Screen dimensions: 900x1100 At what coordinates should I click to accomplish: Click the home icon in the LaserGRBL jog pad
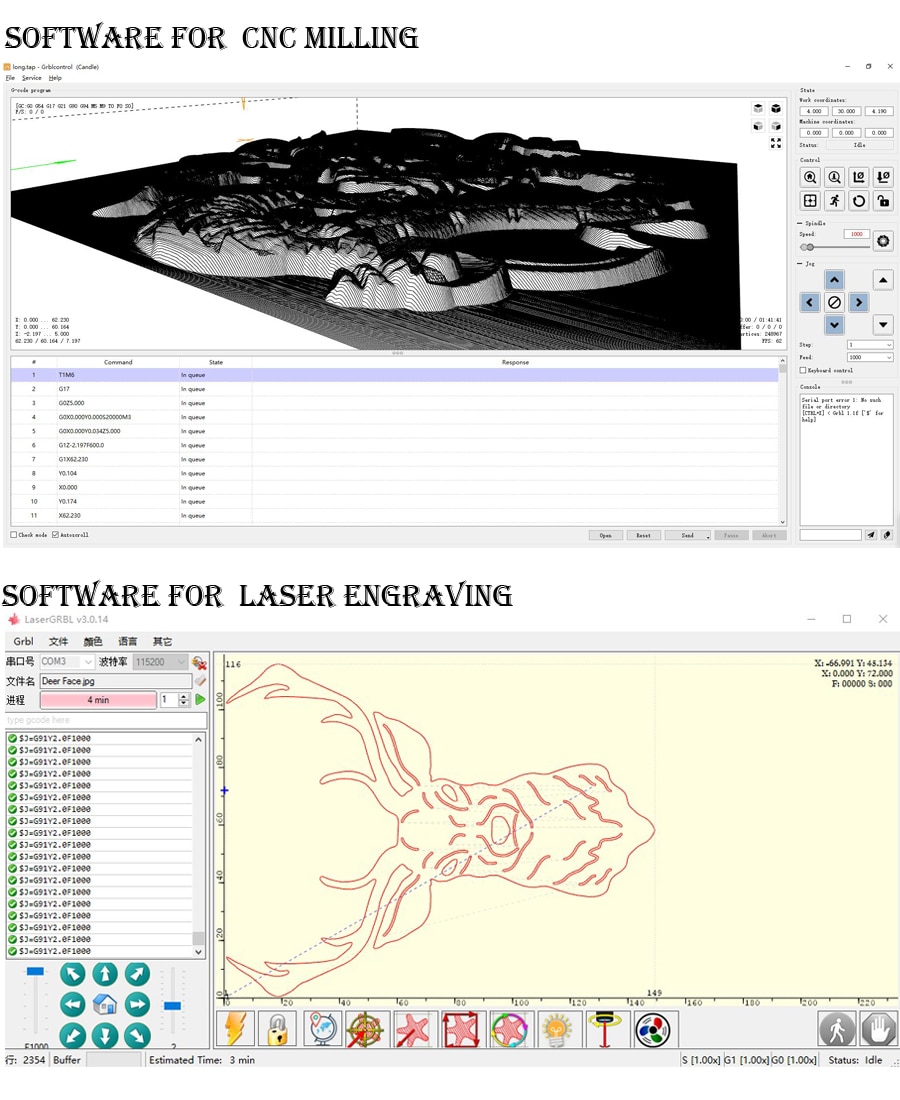(105, 1005)
